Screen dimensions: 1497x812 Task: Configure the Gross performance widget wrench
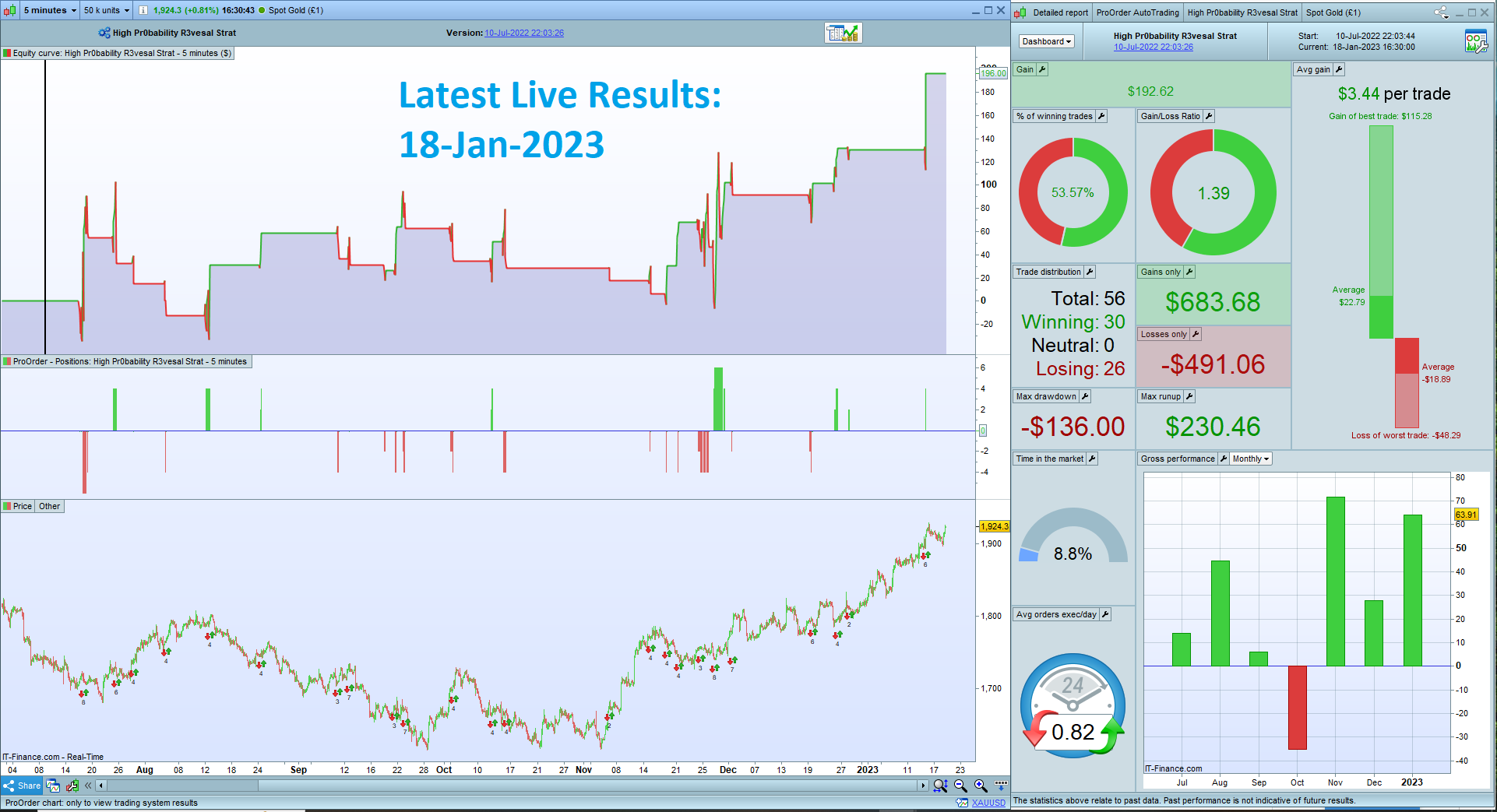tap(1224, 459)
